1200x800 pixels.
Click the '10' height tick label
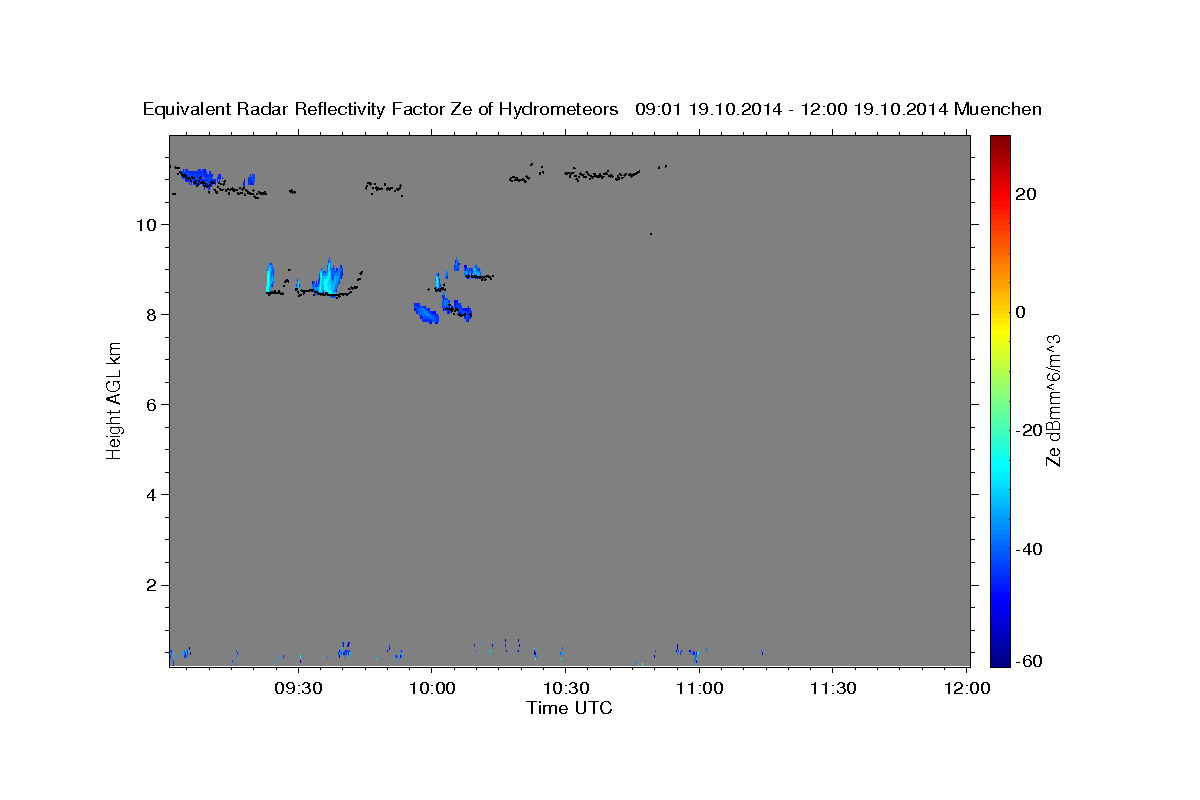point(148,224)
